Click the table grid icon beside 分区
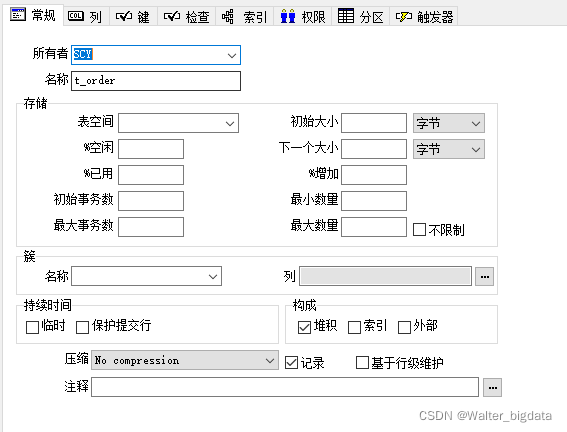The width and height of the screenshot is (567, 432). coord(346,16)
